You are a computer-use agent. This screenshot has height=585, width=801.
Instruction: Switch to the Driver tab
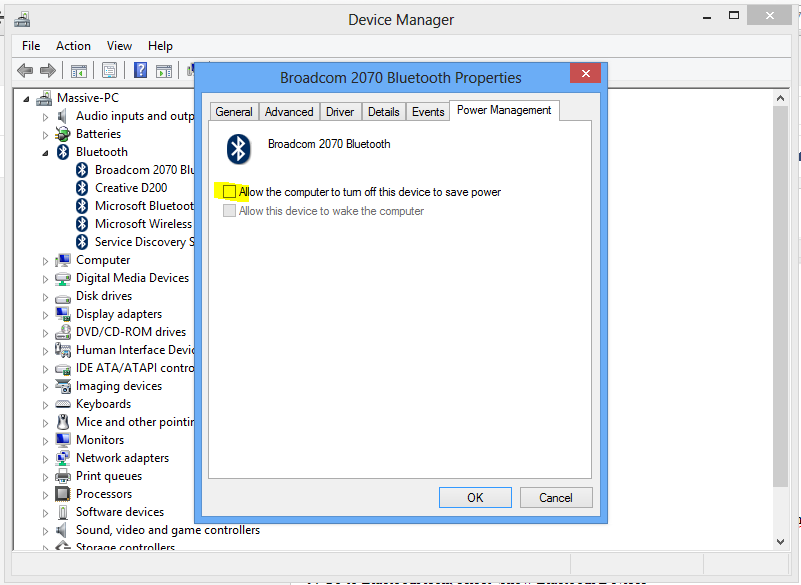pyautogui.click(x=340, y=112)
